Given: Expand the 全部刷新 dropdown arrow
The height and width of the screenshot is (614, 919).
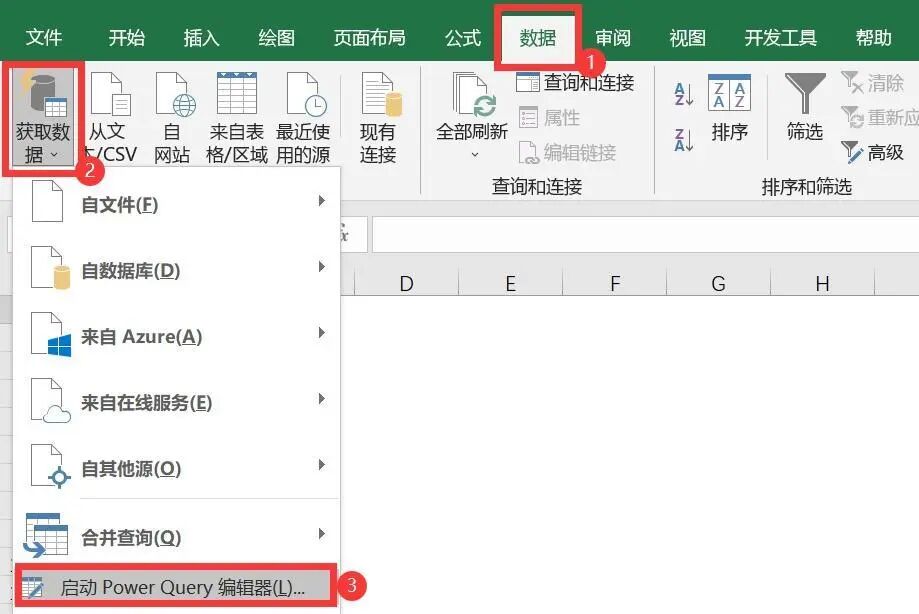Looking at the screenshot, I should coord(475,155).
